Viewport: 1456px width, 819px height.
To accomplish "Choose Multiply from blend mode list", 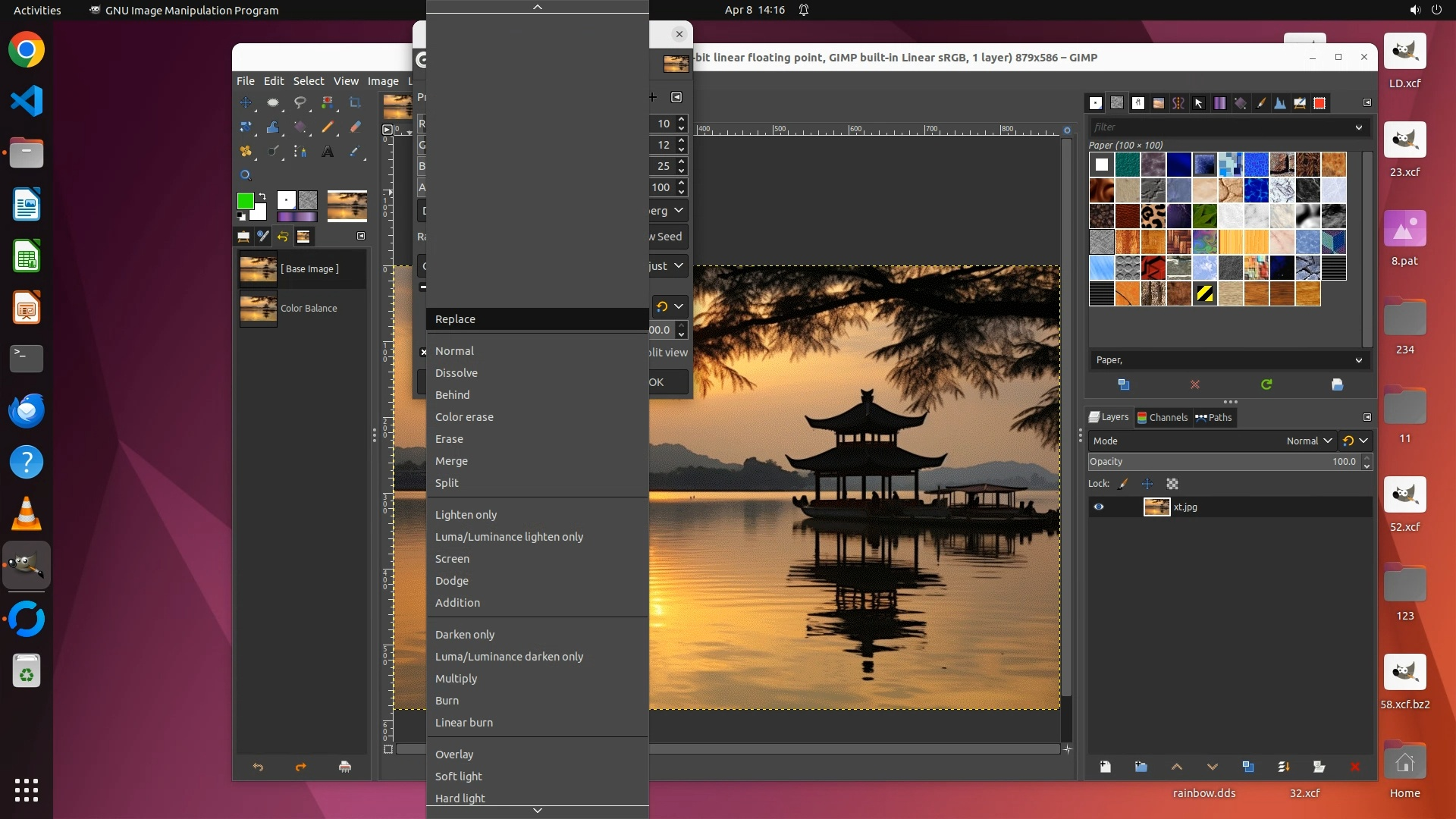I will (x=456, y=679).
